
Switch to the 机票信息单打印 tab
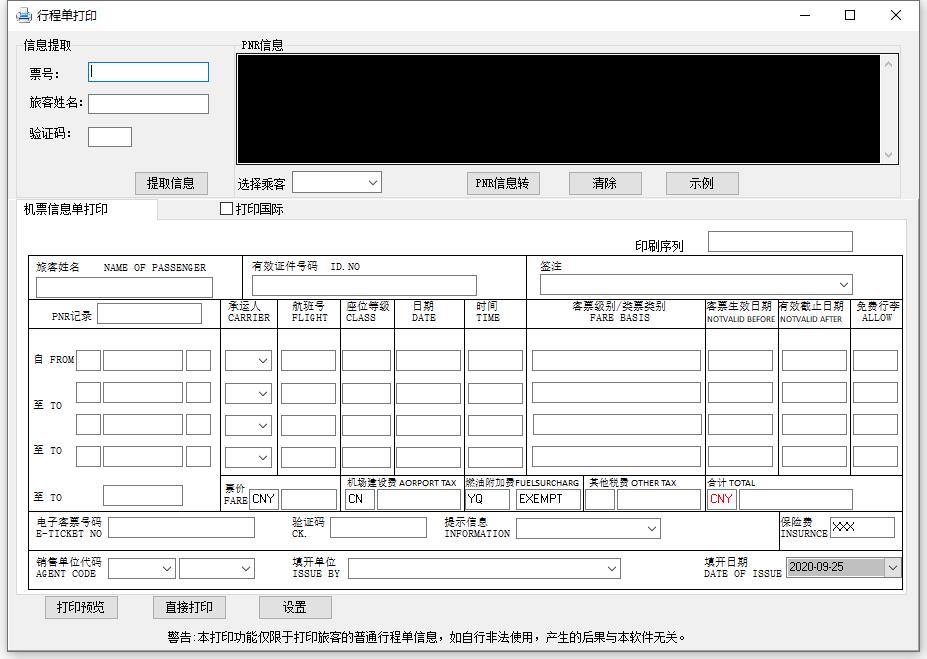click(66, 209)
